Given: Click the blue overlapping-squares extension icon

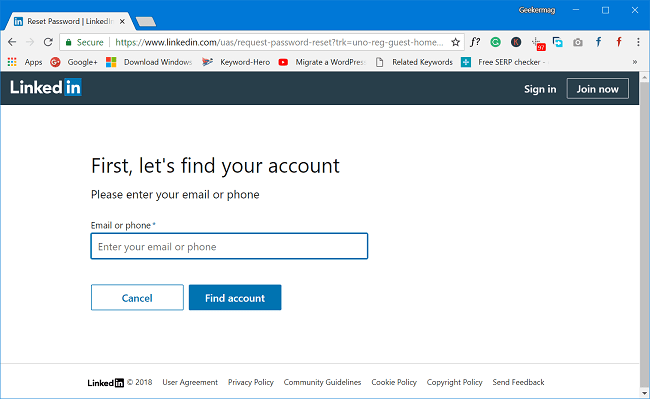Looking at the screenshot, I should [x=558, y=42].
